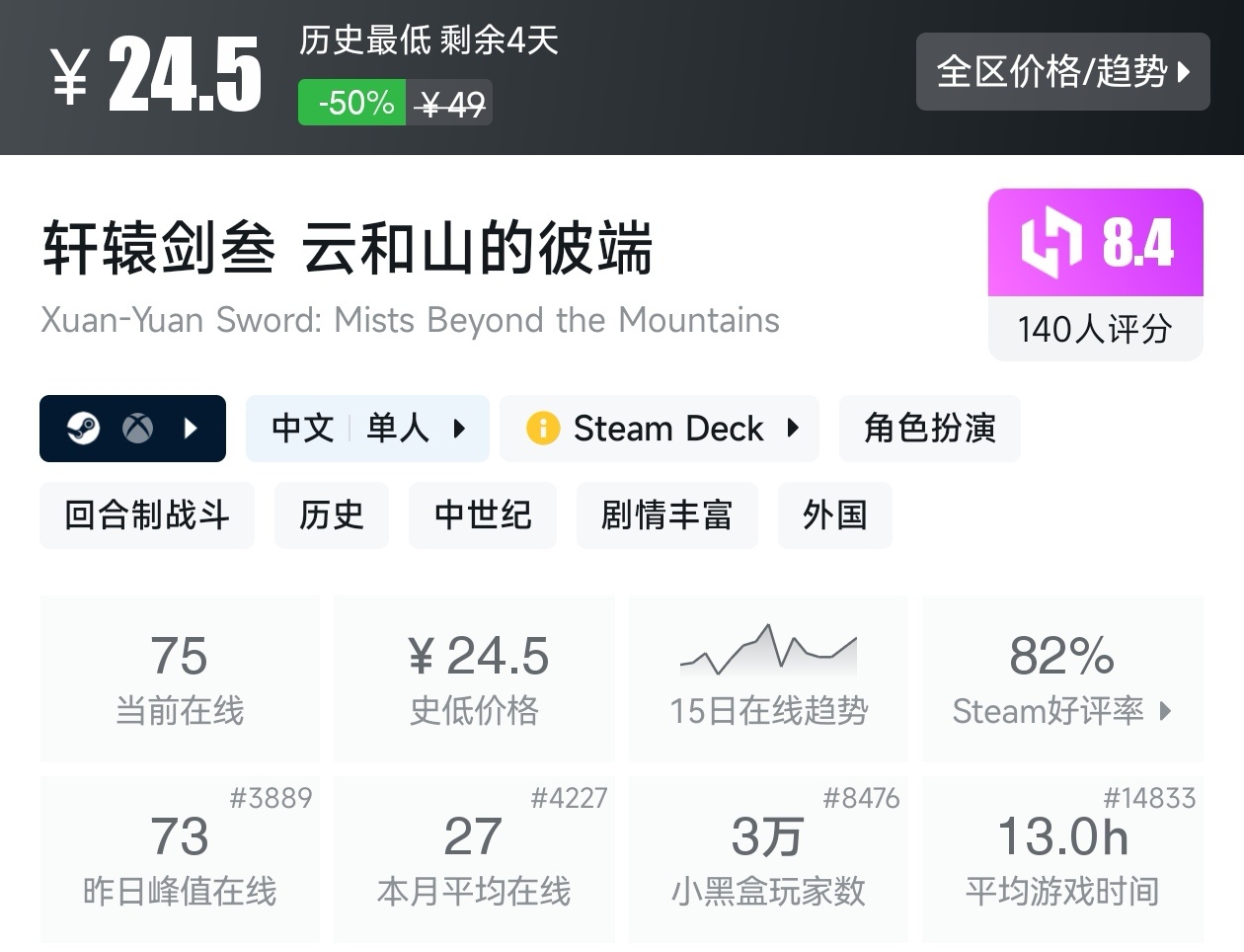The width and height of the screenshot is (1244, 952).
Task: Open the 全区价格/趋势 panel
Action: (x=1063, y=72)
